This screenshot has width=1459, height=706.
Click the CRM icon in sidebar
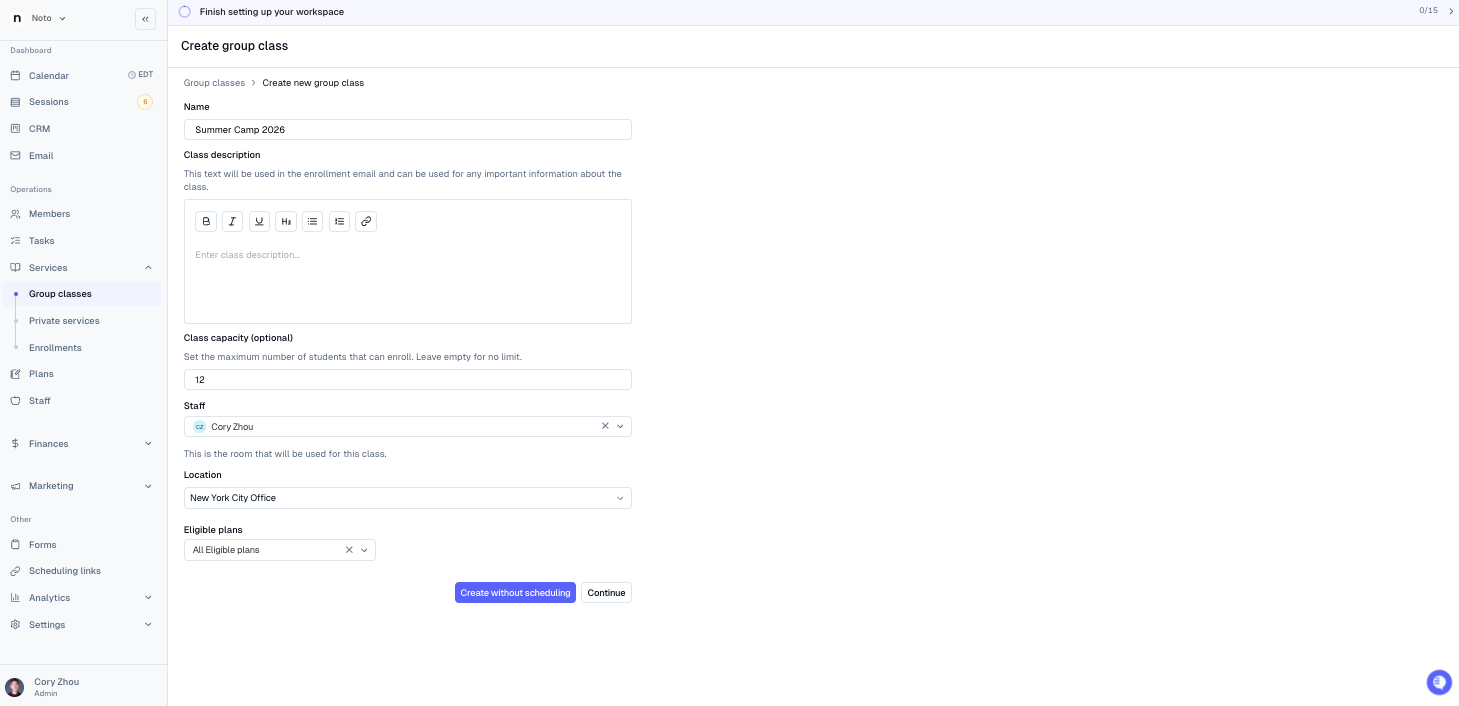15,129
